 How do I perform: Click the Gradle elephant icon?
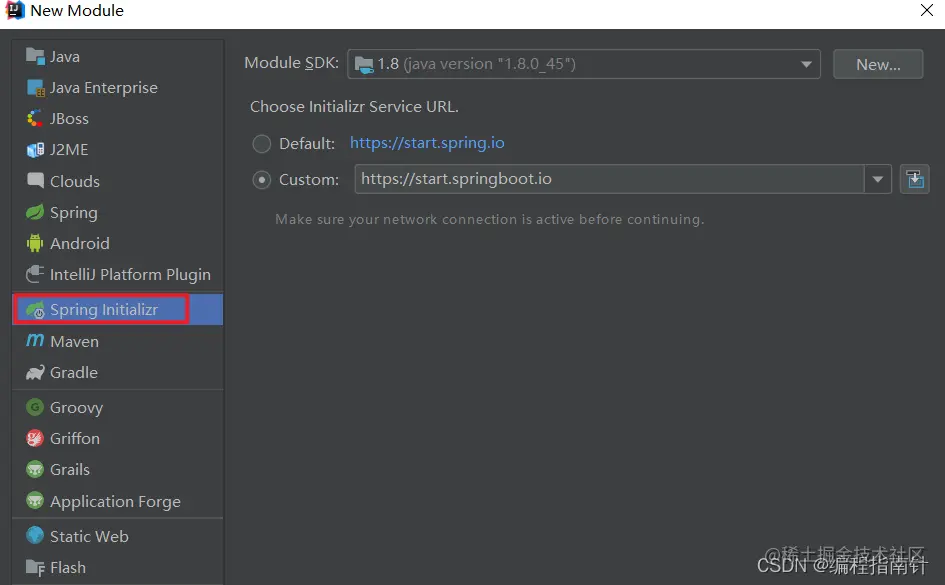[x=35, y=372]
